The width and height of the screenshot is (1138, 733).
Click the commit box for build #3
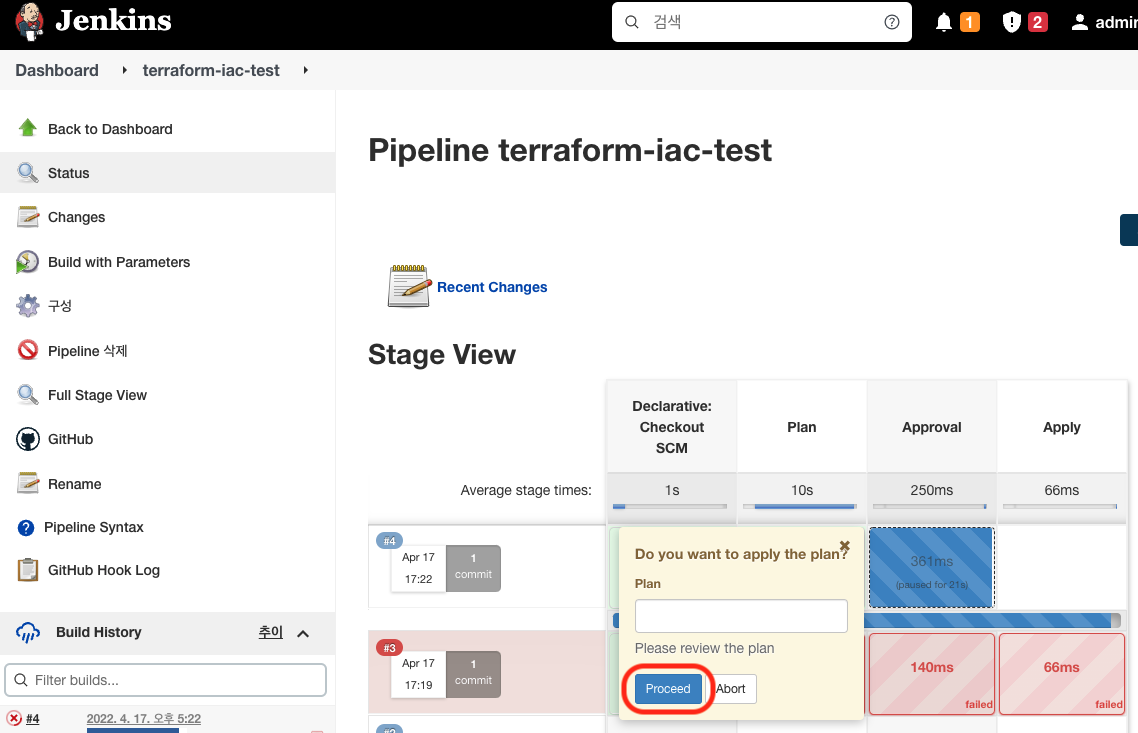click(473, 673)
